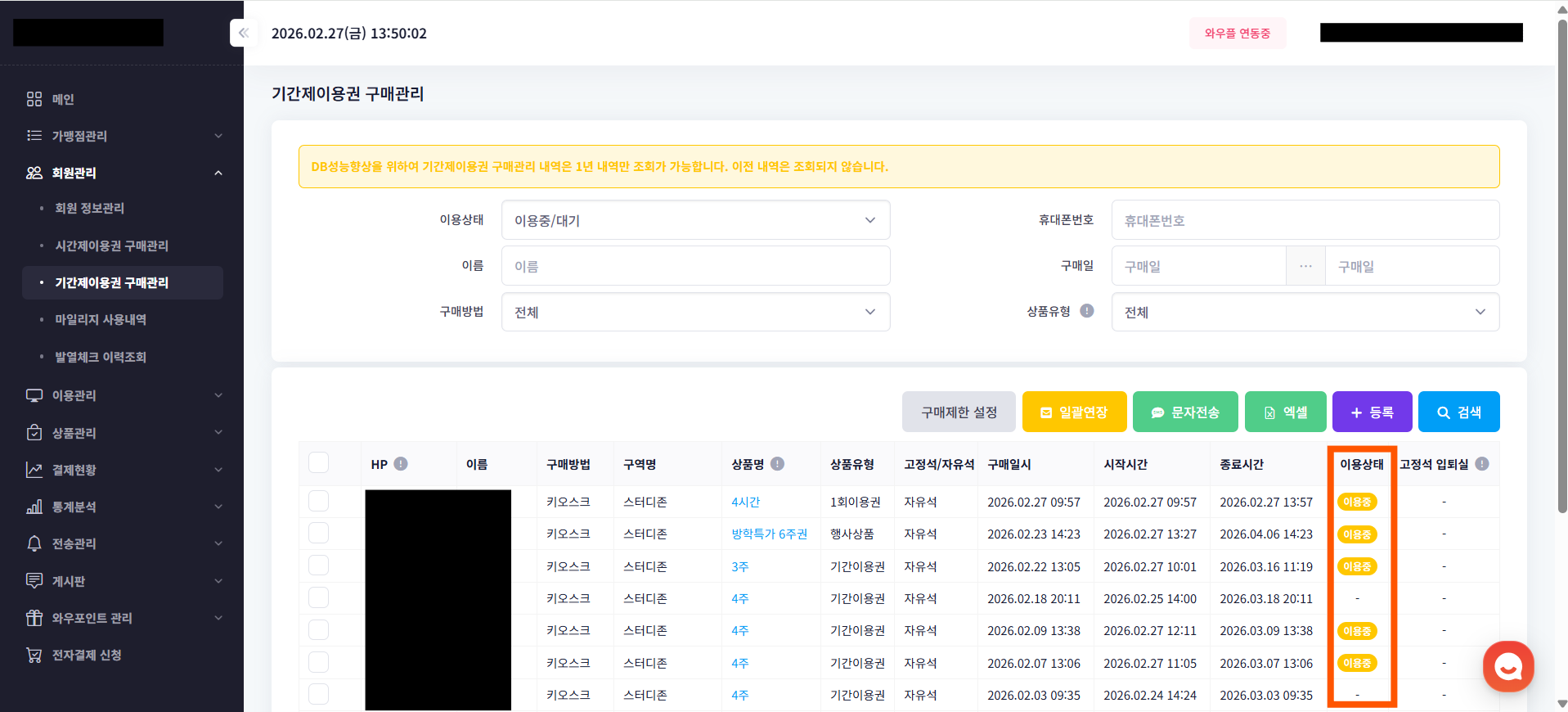This screenshot has height=712, width=1568.
Task: Check the row checkbox for 방학특가 6주권
Action: [319, 534]
